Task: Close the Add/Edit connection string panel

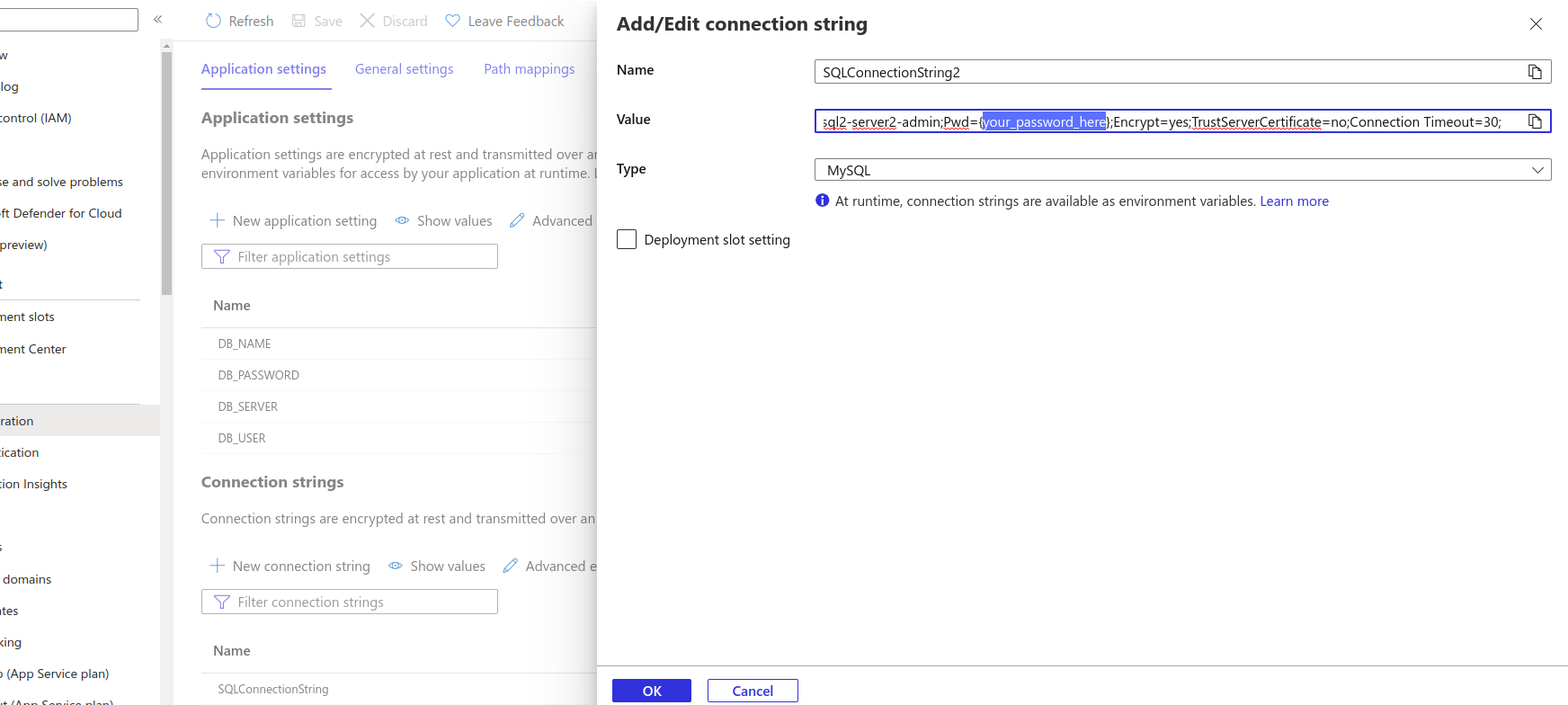Action: [x=1536, y=24]
